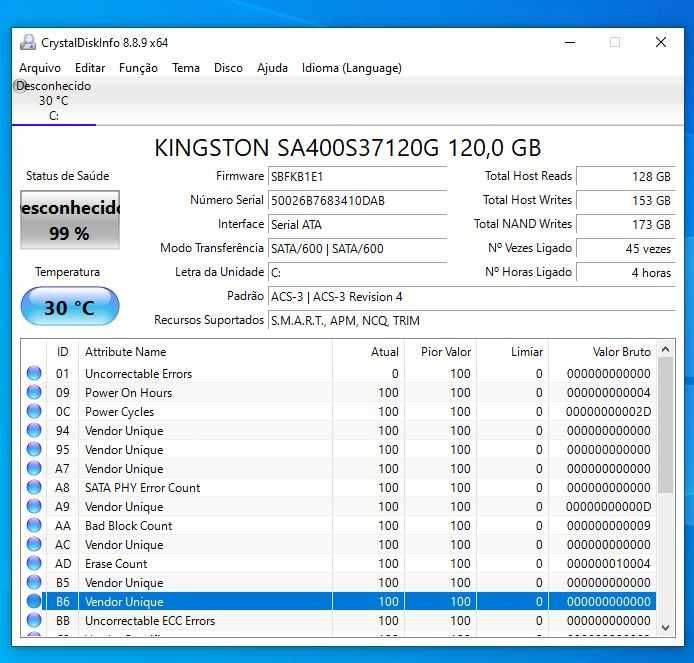This screenshot has height=663, width=694.
Task: Click the status orb beside Power Cycles
Action: click(34, 411)
